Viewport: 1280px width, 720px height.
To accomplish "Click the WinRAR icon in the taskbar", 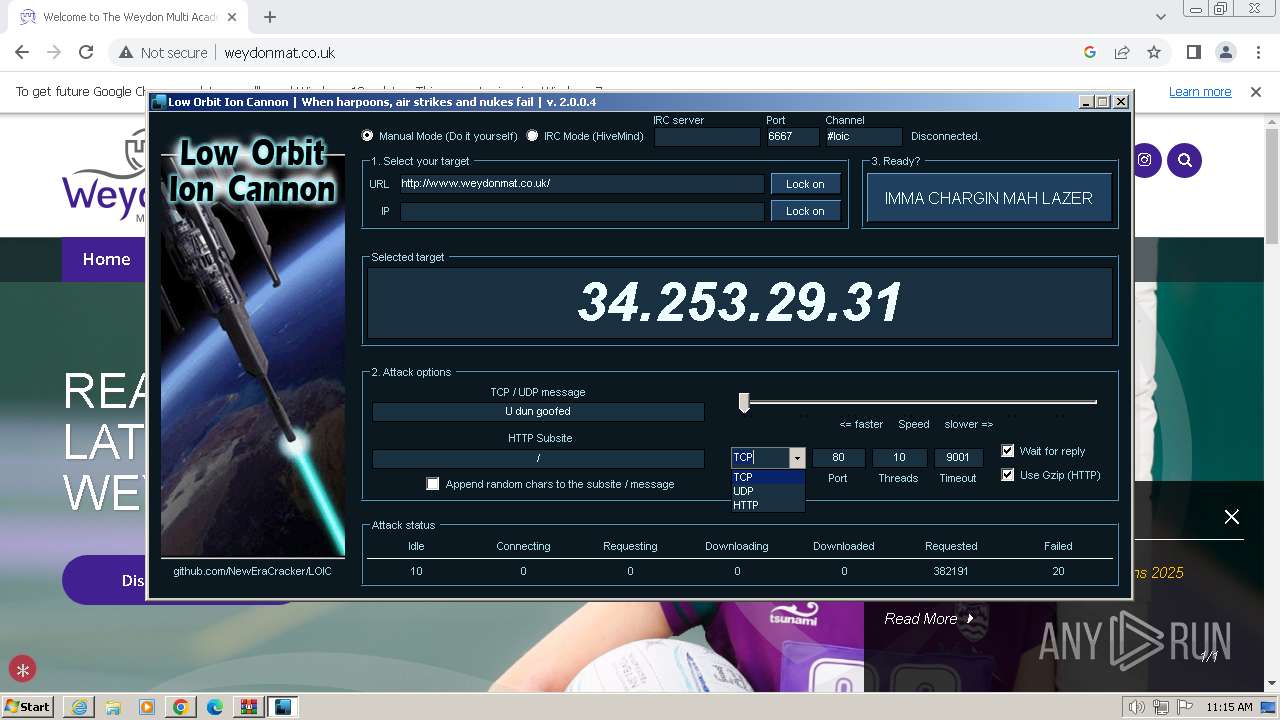I will tap(249, 707).
